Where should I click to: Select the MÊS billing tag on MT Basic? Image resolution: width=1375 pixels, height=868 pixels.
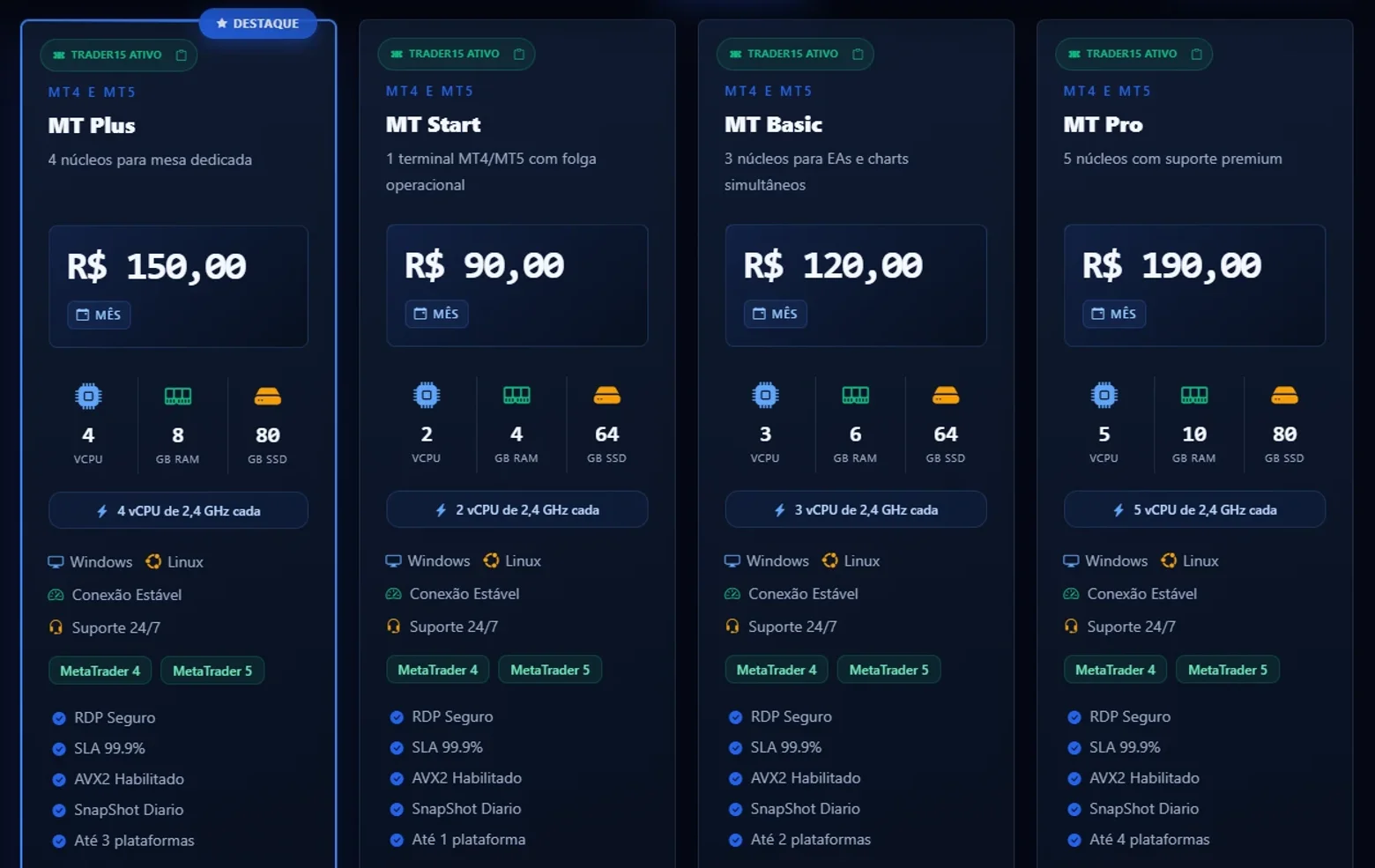(x=775, y=314)
